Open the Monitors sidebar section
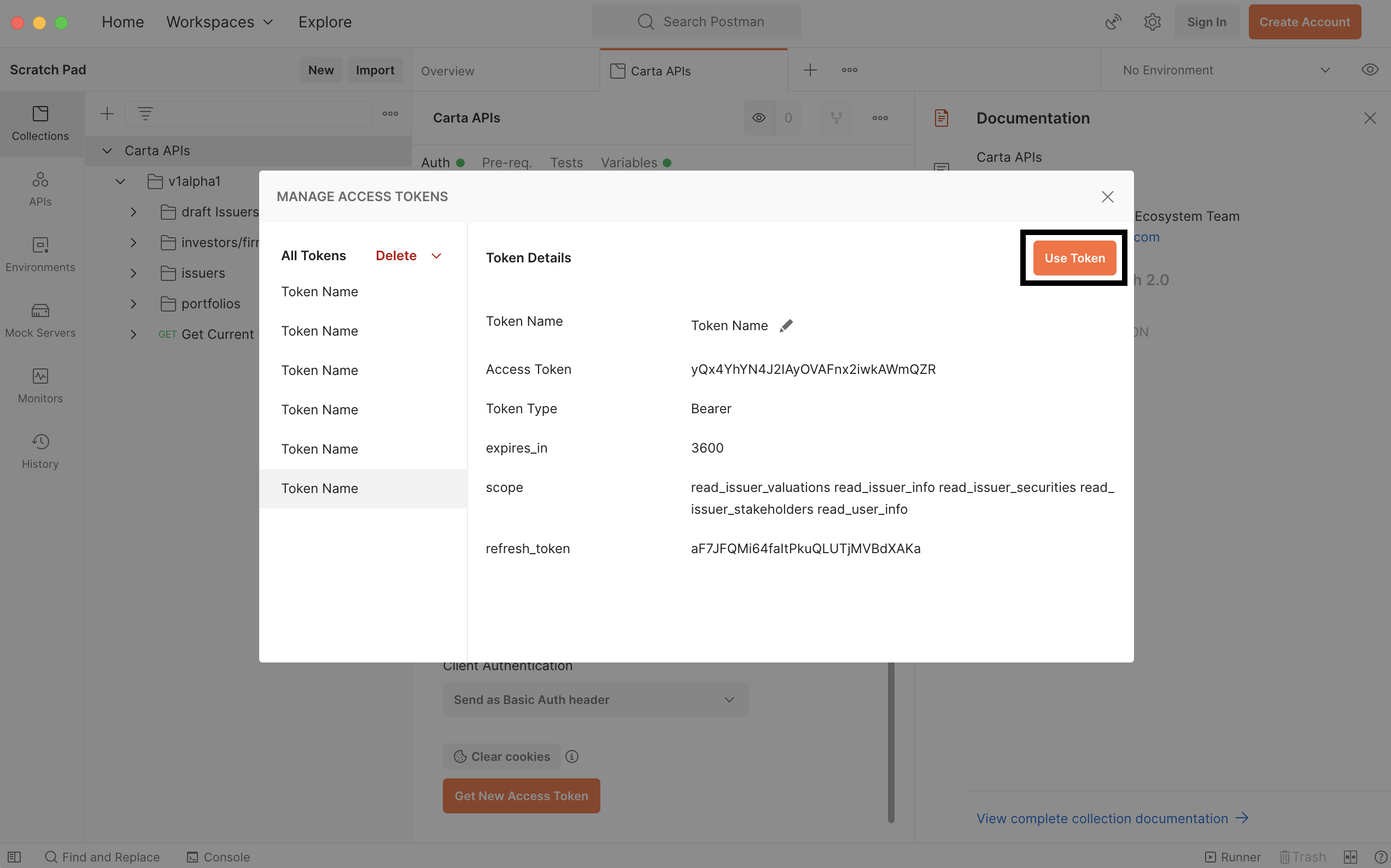 coord(40,386)
